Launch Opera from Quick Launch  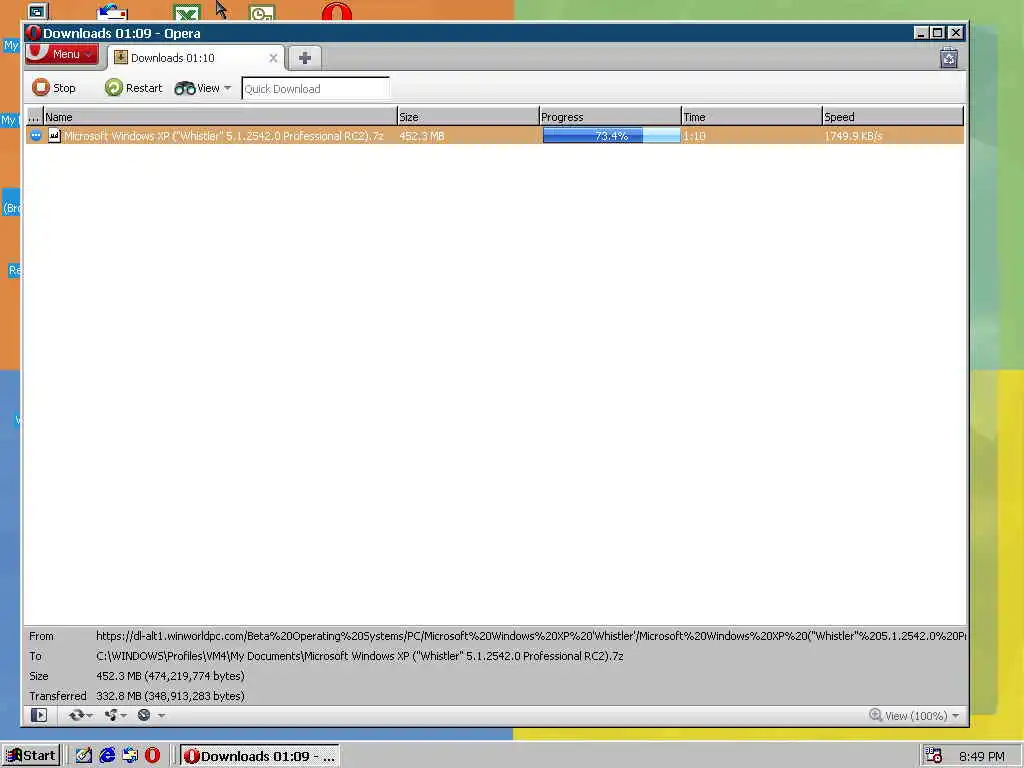tap(153, 756)
